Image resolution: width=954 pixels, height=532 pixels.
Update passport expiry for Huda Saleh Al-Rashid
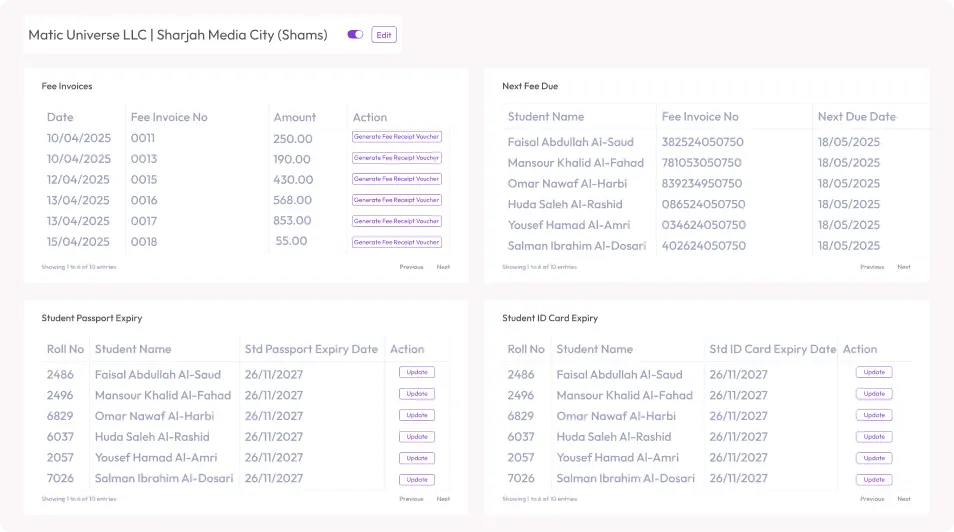click(x=417, y=437)
